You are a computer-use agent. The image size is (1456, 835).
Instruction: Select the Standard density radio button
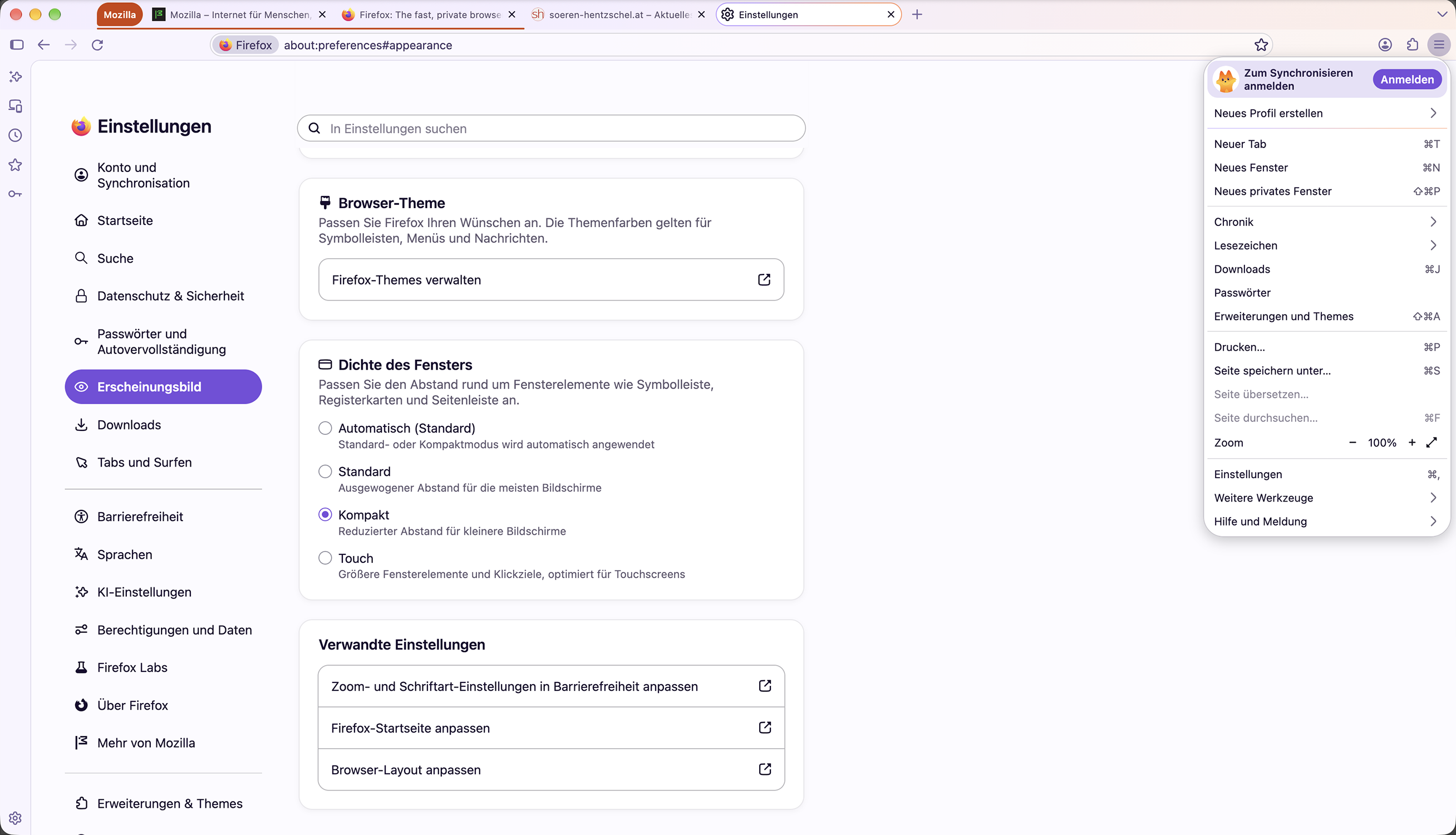point(325,471)
